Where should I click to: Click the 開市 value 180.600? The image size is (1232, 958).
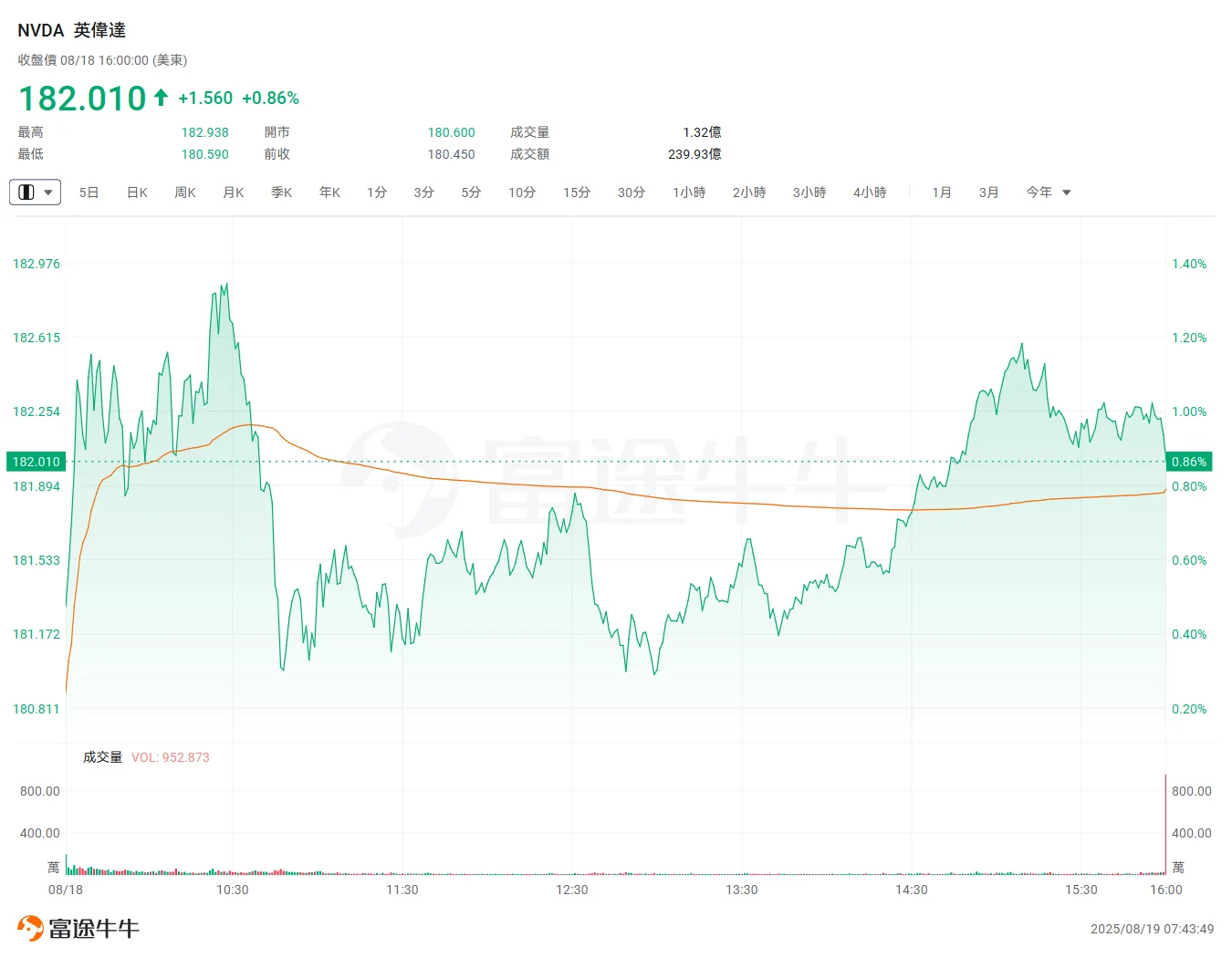click(452, 132)
